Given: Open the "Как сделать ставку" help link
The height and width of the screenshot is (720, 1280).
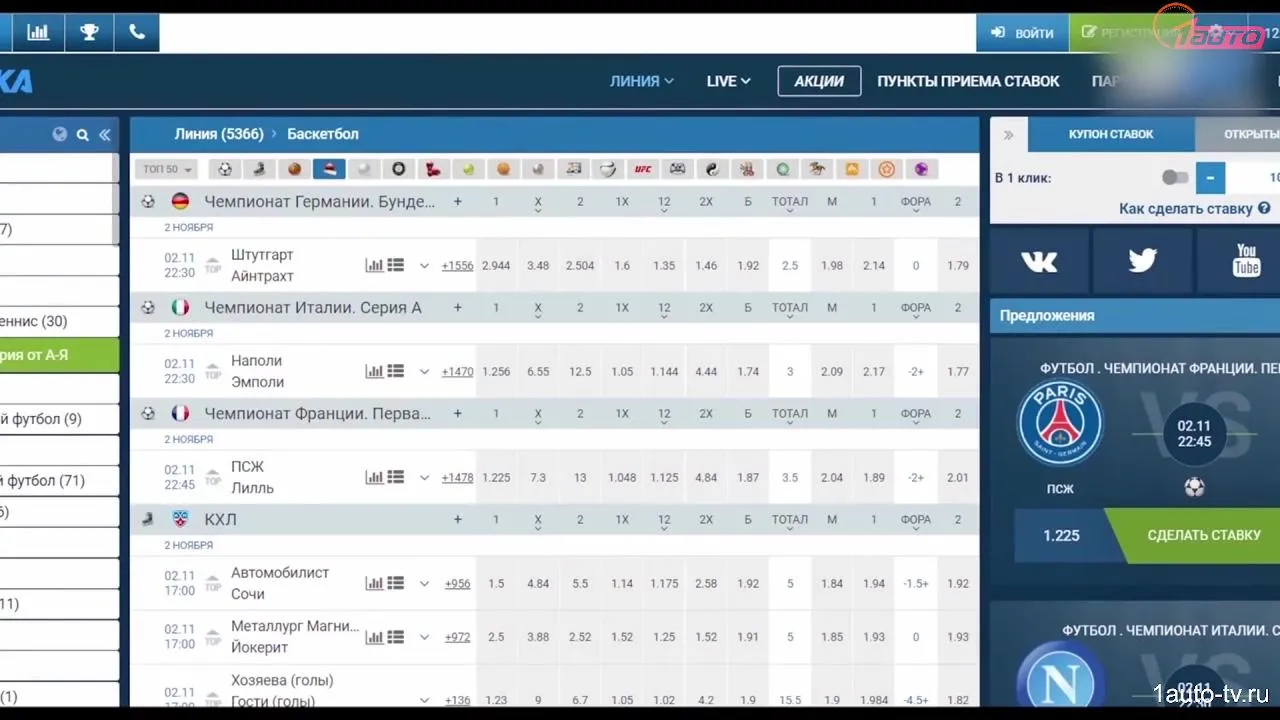Looking at the screenshot, I should pos(1195,209).
